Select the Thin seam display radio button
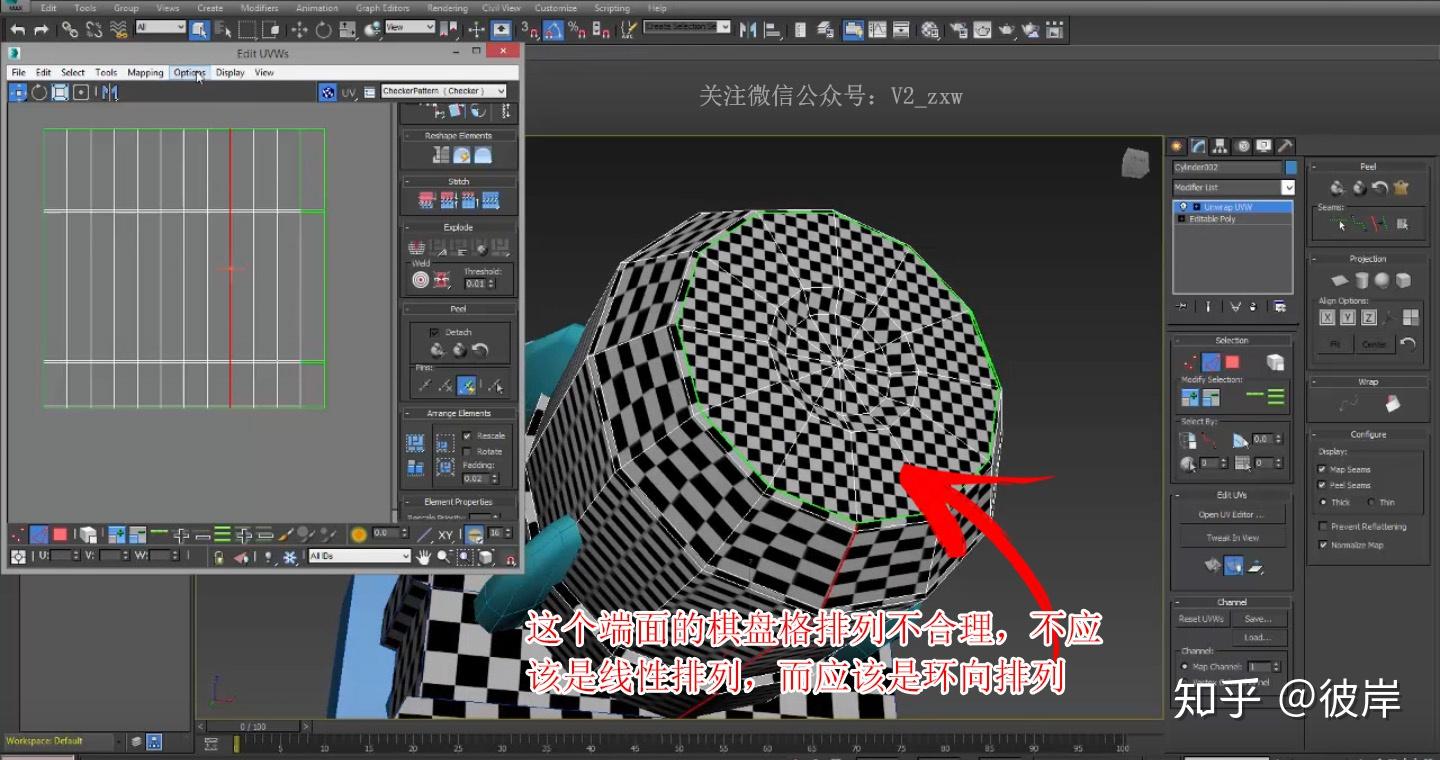 tap(1371, 503)
